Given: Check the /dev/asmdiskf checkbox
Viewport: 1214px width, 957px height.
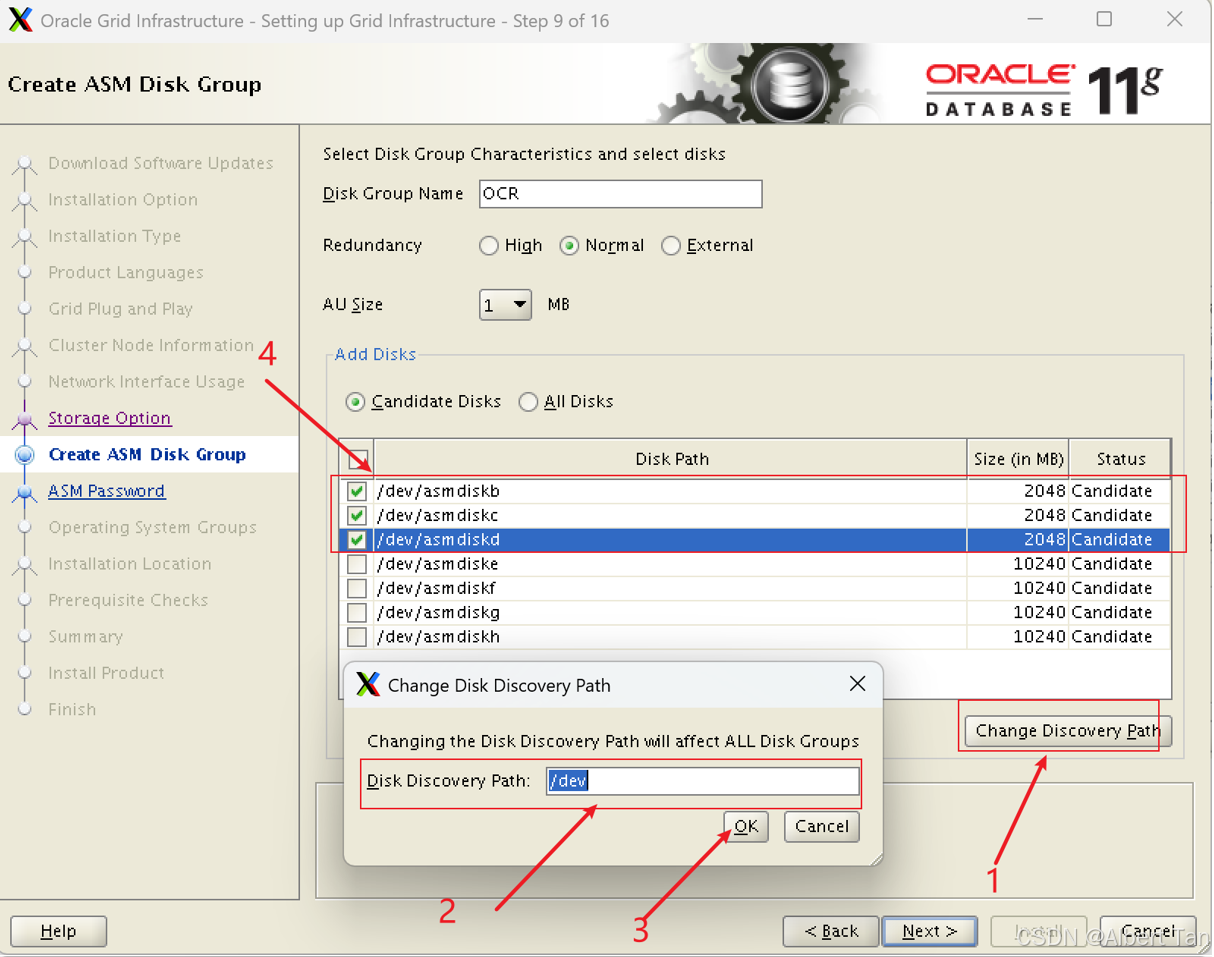Looking at the screenshot, I should (357, 588).
